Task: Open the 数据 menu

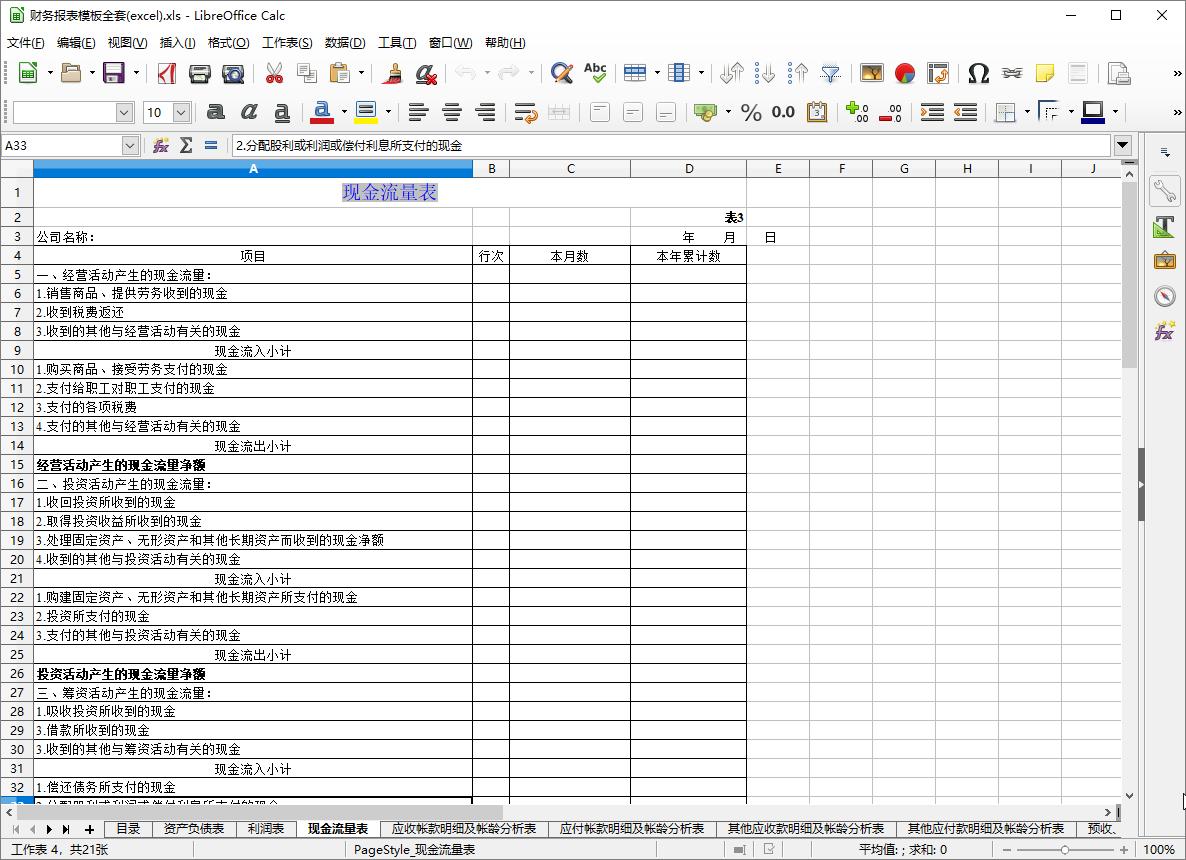Action: pyautogui.click(x=345, y=42)
